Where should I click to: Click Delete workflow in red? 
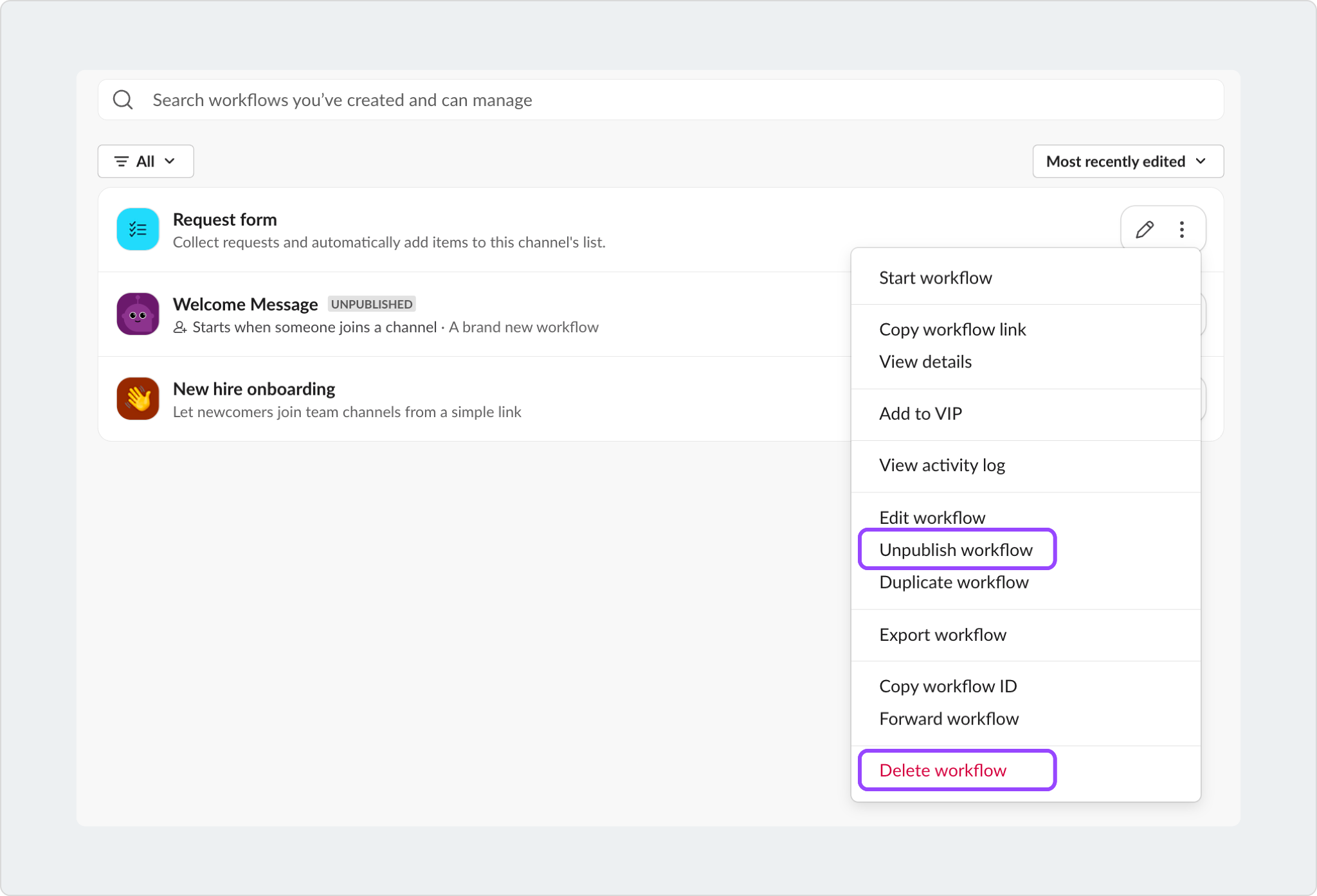(x=942, y=770)
